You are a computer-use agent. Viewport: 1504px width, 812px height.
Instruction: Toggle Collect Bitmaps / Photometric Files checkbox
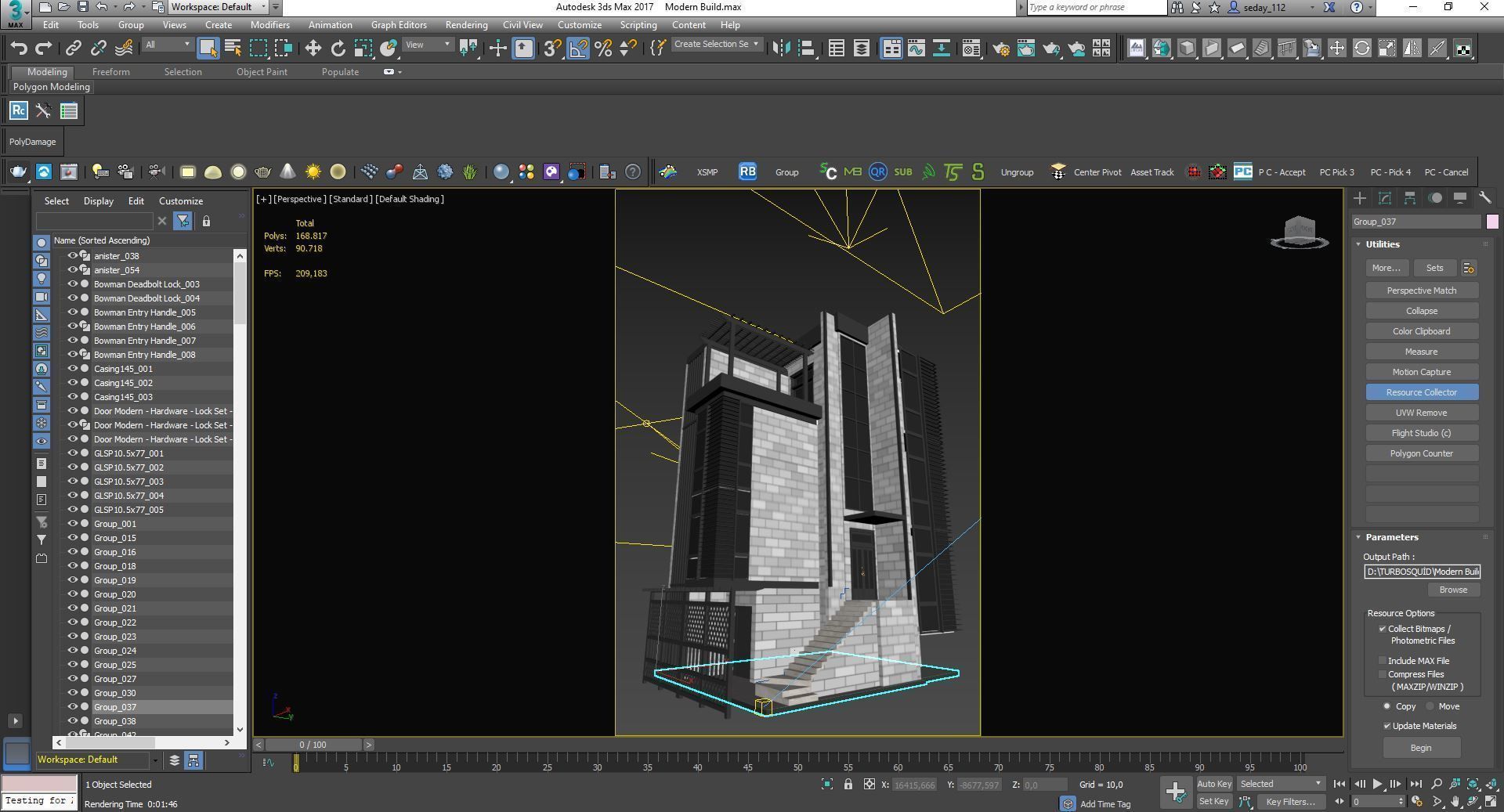click(x=1383, y=629)
